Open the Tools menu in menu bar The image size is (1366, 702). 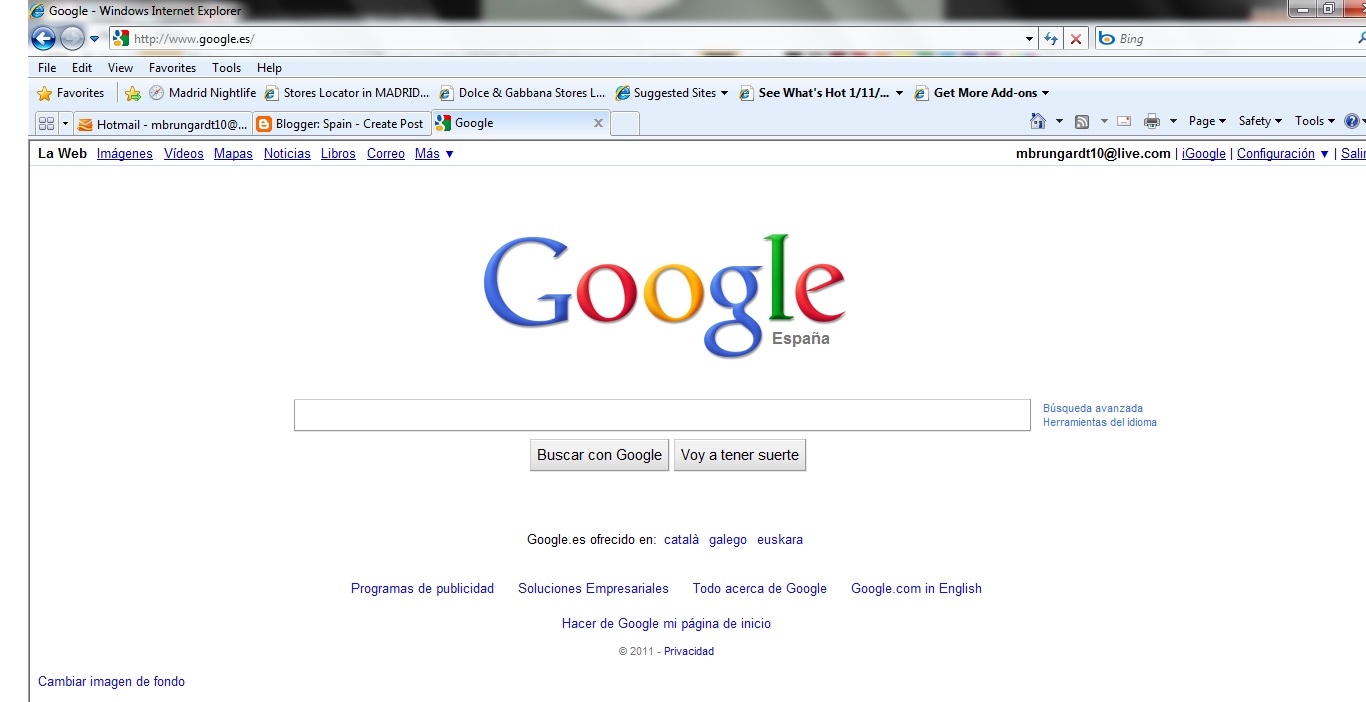click(226, 68)
